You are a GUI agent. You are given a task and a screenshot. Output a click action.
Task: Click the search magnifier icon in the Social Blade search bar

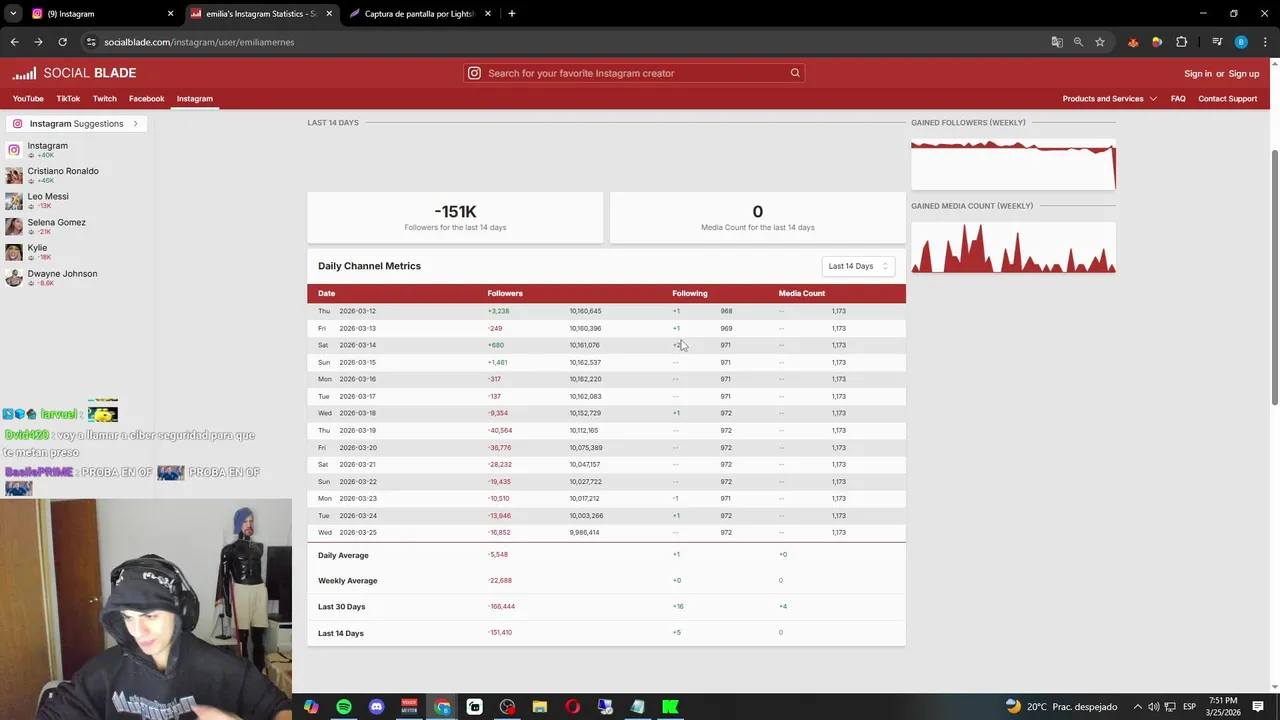(795, 73)
